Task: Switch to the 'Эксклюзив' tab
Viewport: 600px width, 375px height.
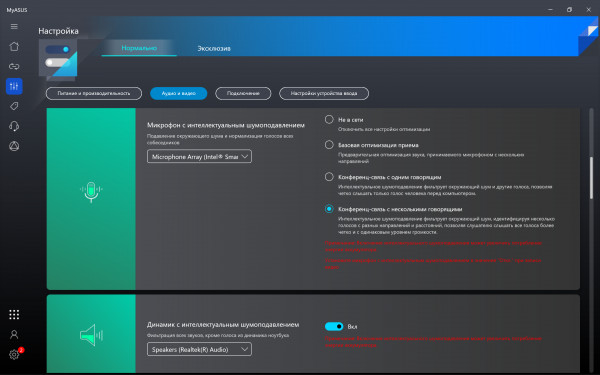Action: point(214,49)
